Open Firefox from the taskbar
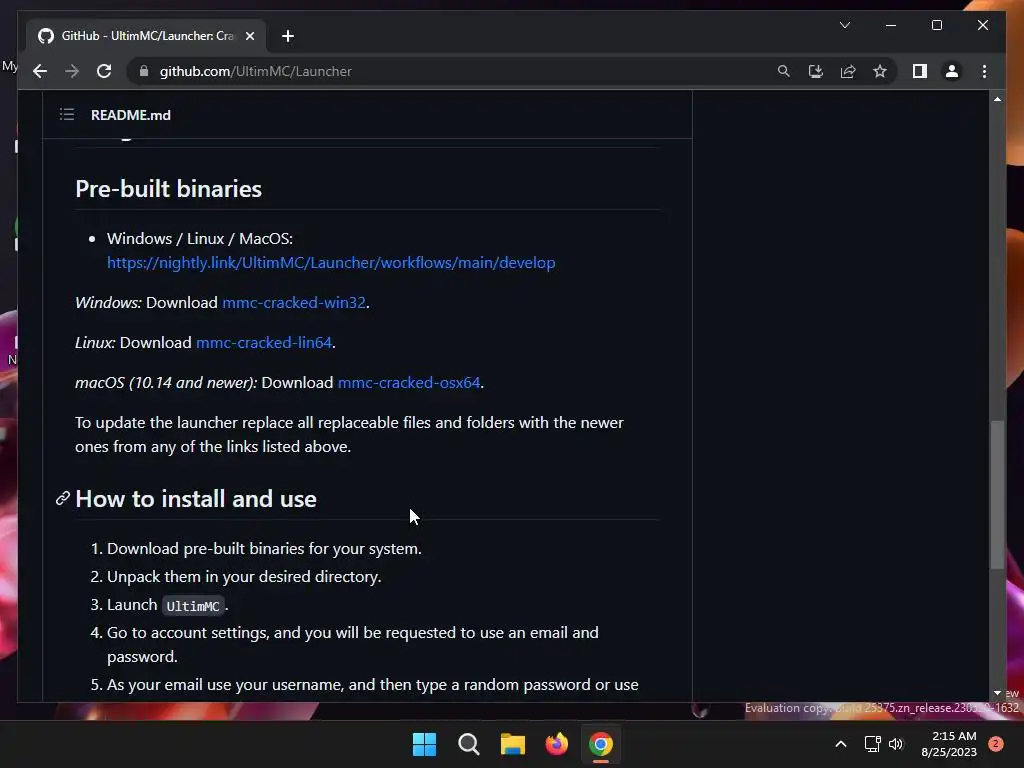Image resolution: width=1024 pixels, height=768 pixels. 556,744
